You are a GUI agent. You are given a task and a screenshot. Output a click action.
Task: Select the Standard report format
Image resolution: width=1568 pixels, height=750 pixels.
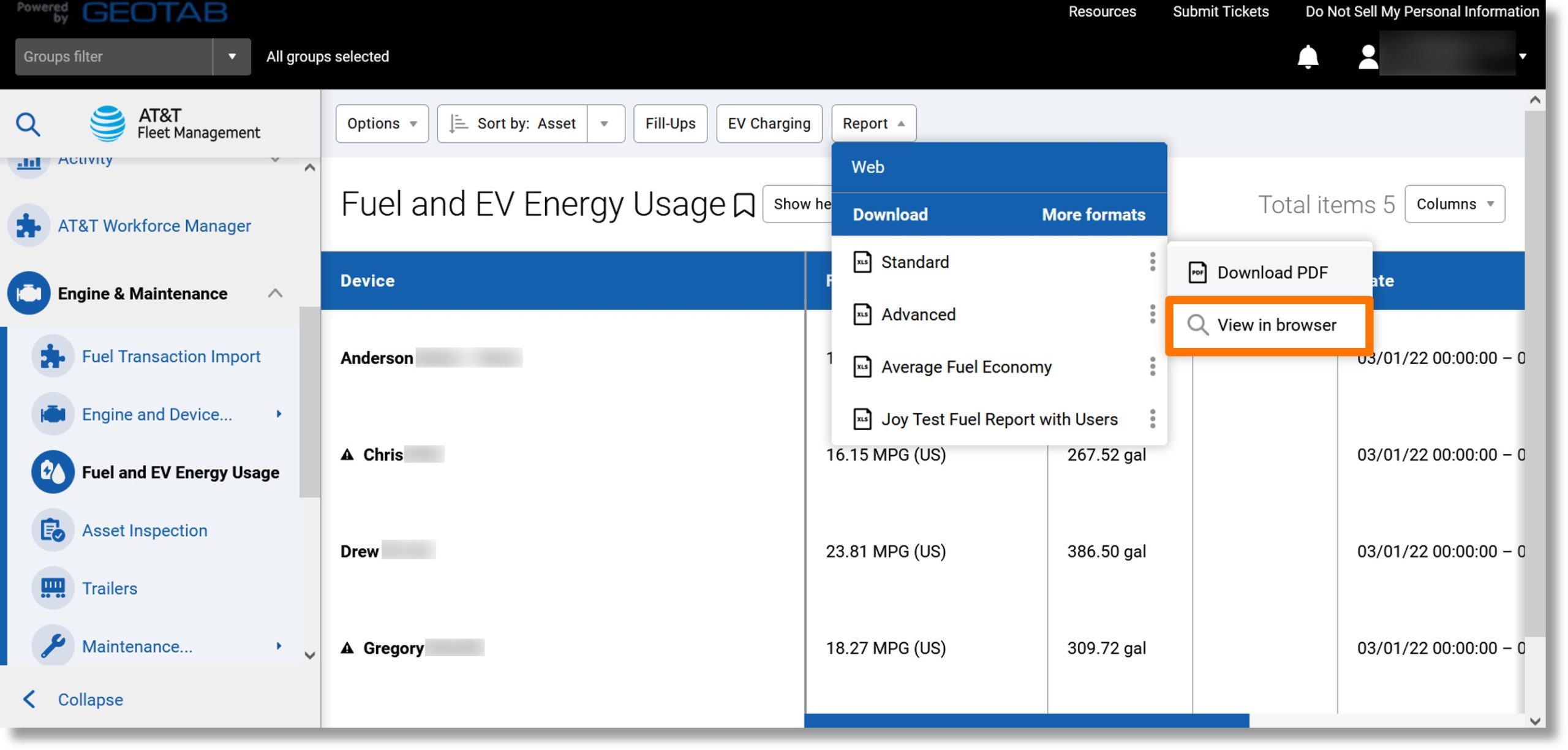(x=915, y=262)
